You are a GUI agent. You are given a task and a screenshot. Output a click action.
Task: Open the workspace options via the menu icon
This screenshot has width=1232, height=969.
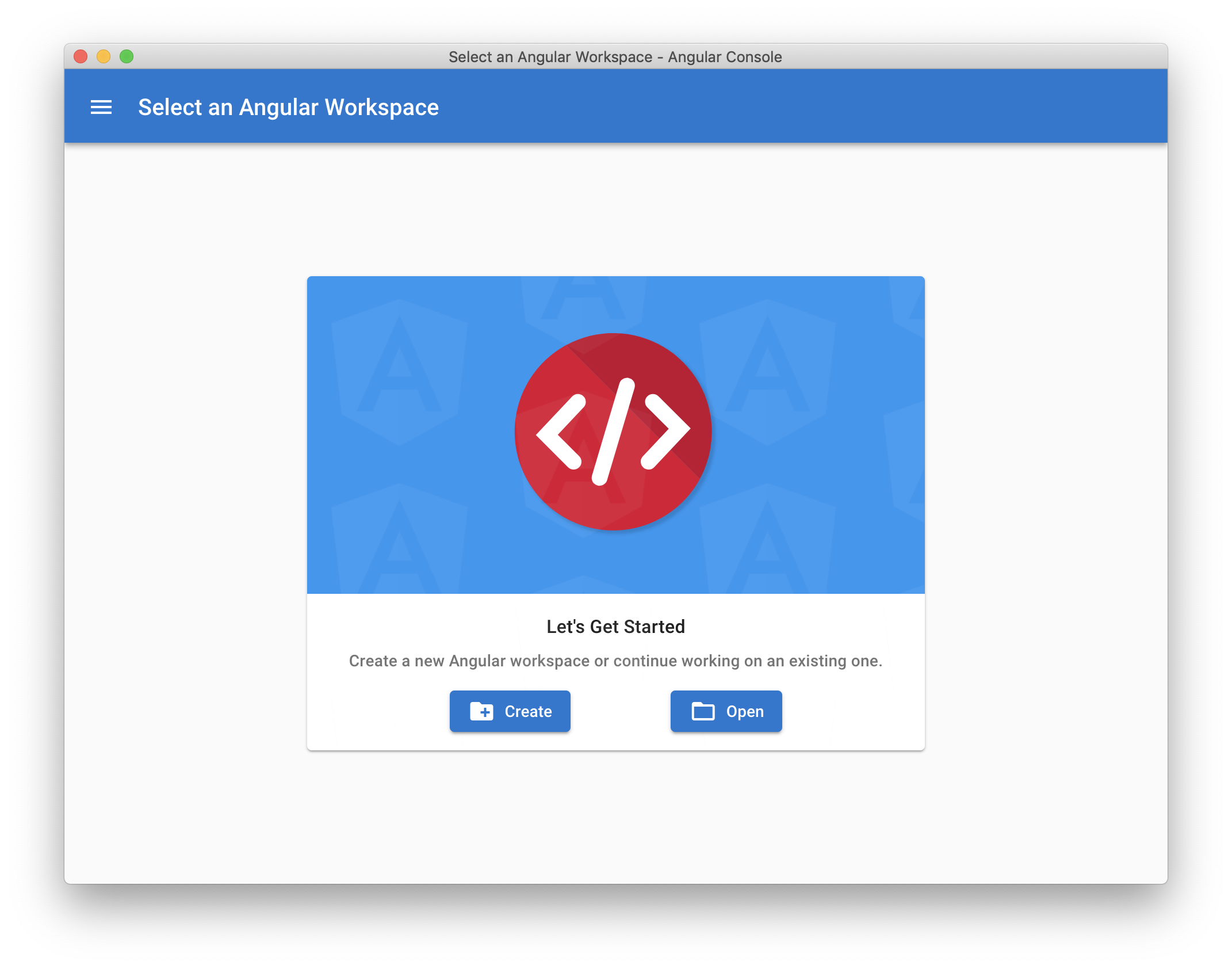pos(102,107)
